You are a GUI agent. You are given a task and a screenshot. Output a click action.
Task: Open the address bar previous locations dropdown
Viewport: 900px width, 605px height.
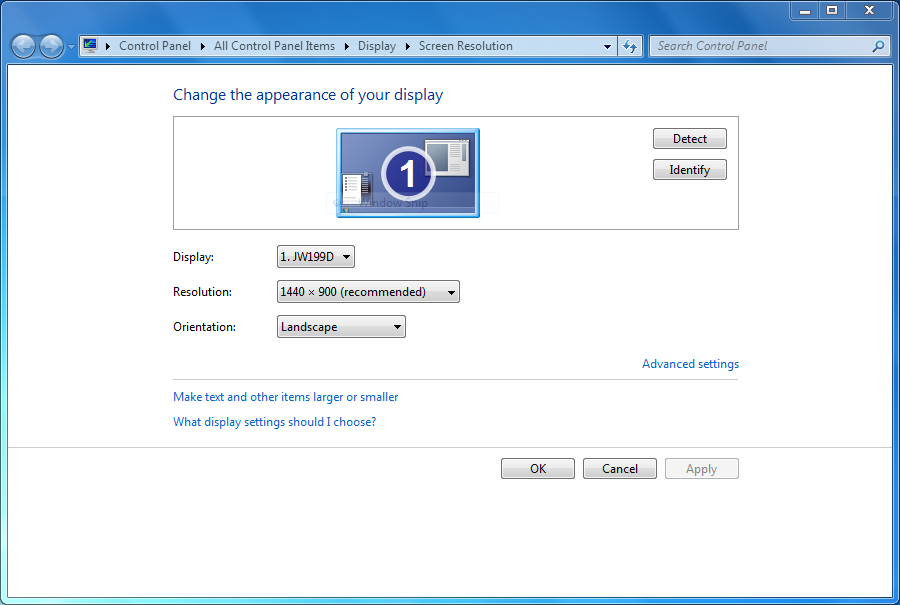(607, 46)
